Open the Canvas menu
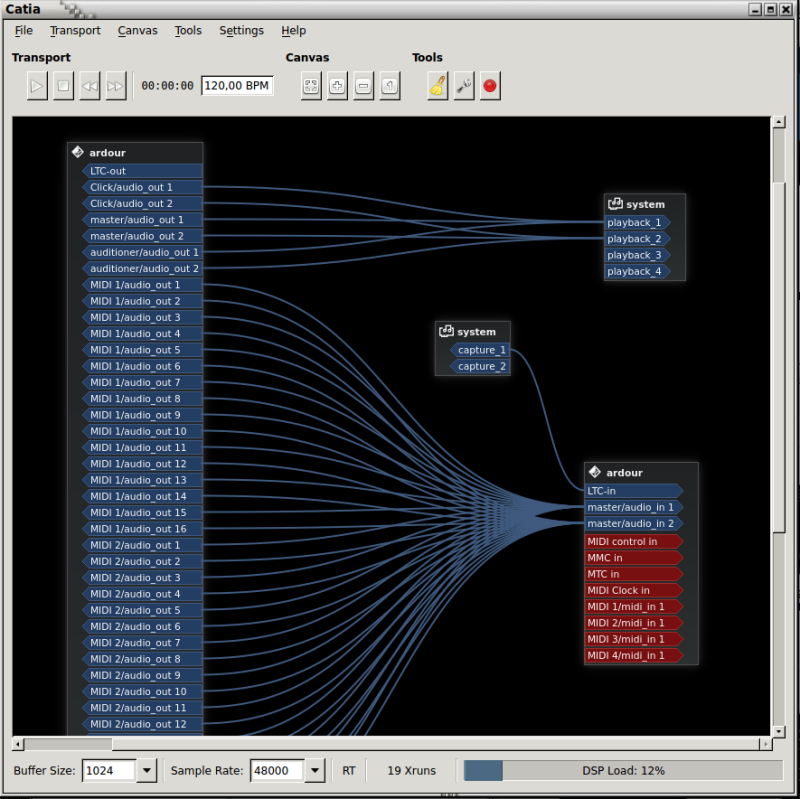Viewport: 800px width, 799px height. pyautogui.click(x=138, y=31)
